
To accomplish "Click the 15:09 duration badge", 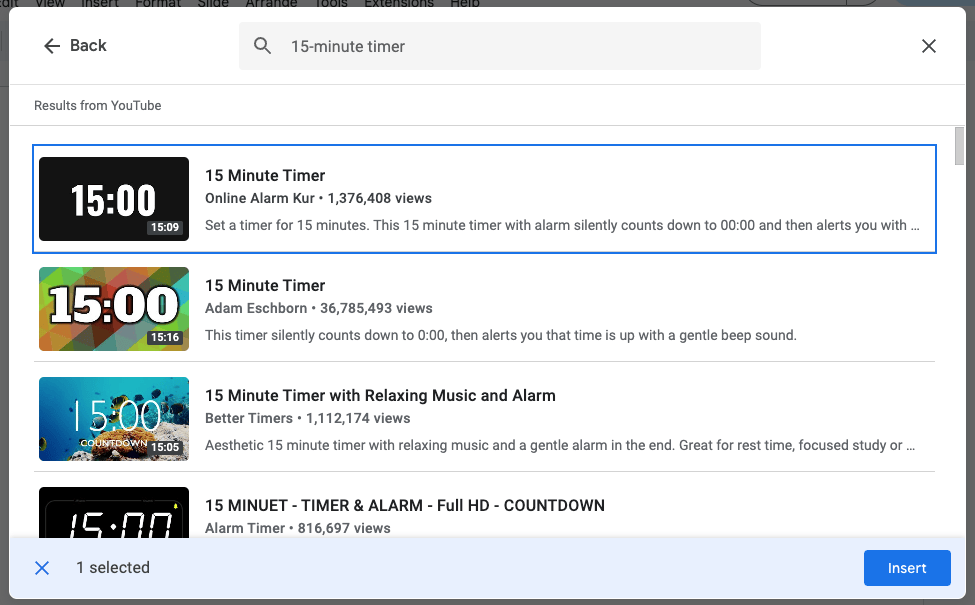I will (165, 228).
